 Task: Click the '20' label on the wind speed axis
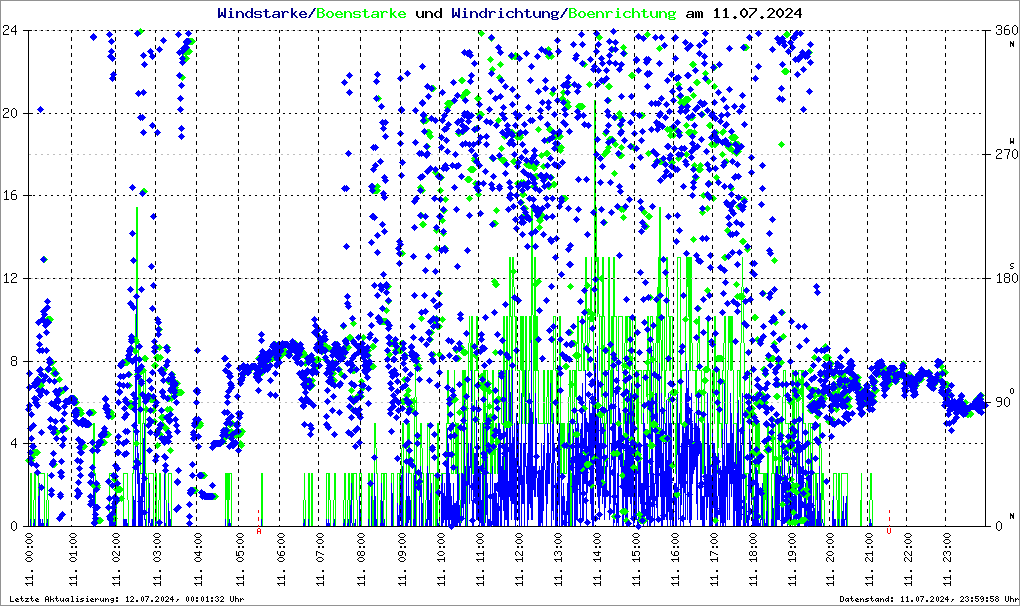10,112
